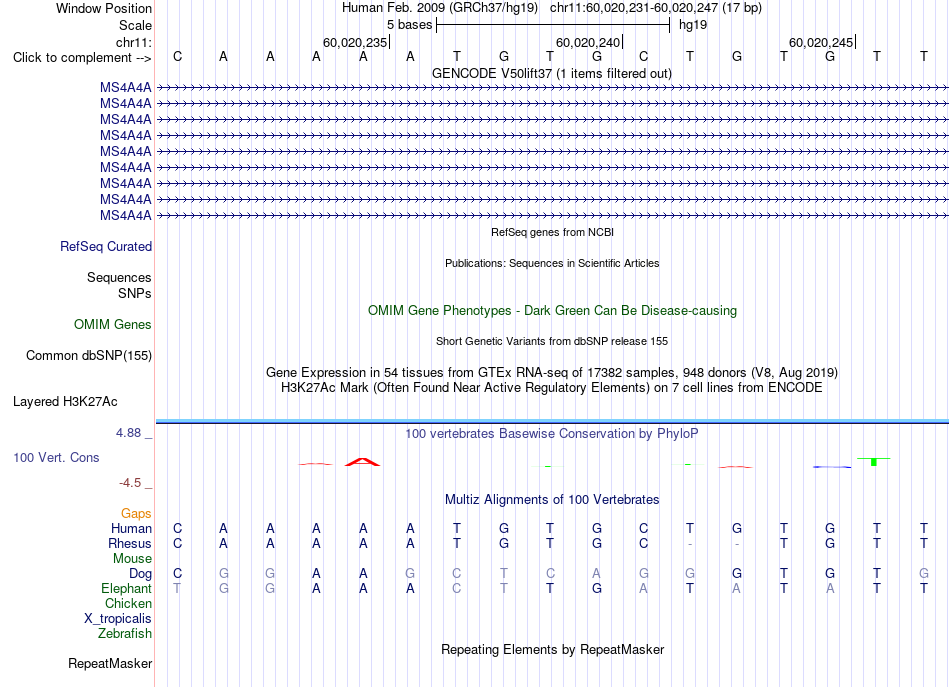Click the 4.88 PhyloP upper axis value
Screen dimensions: 950x687
[x=128, y=433]
